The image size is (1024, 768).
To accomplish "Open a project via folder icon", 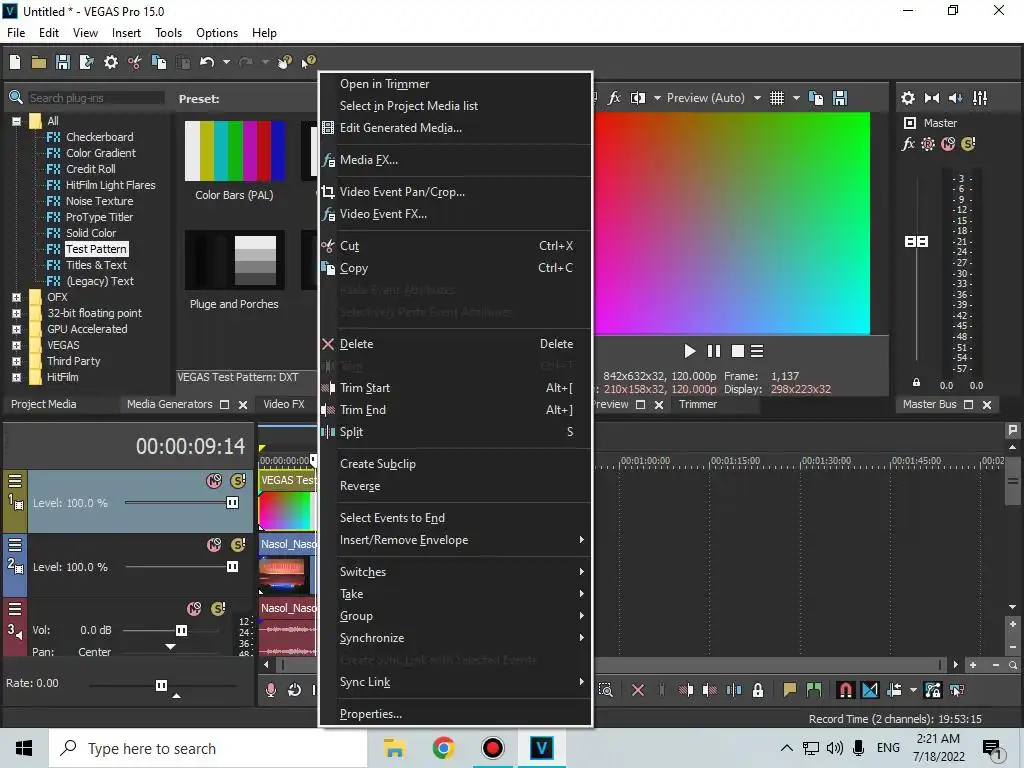I will [39, 62].
